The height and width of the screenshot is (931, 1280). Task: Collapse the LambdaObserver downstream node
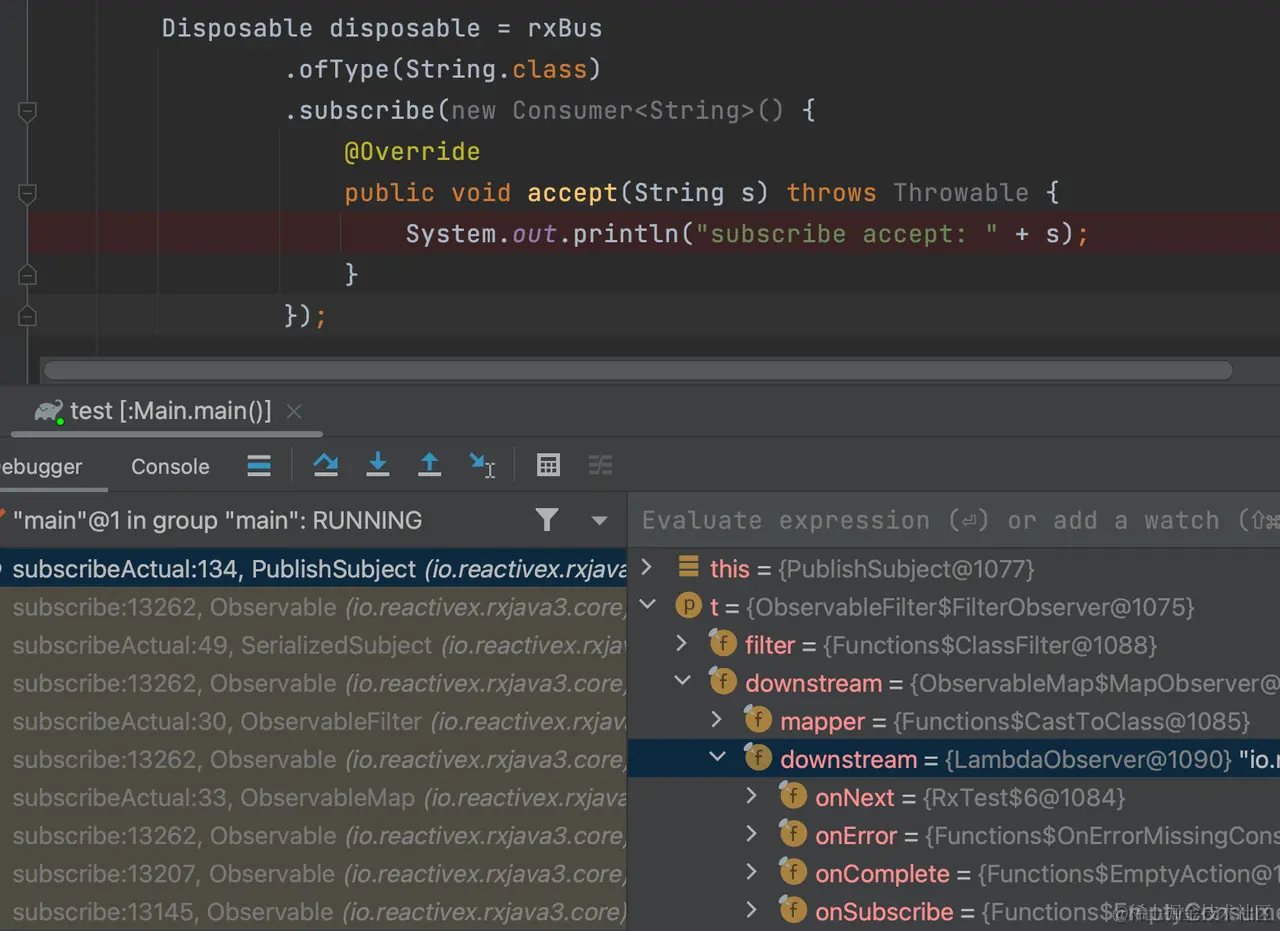click(717, 757)
